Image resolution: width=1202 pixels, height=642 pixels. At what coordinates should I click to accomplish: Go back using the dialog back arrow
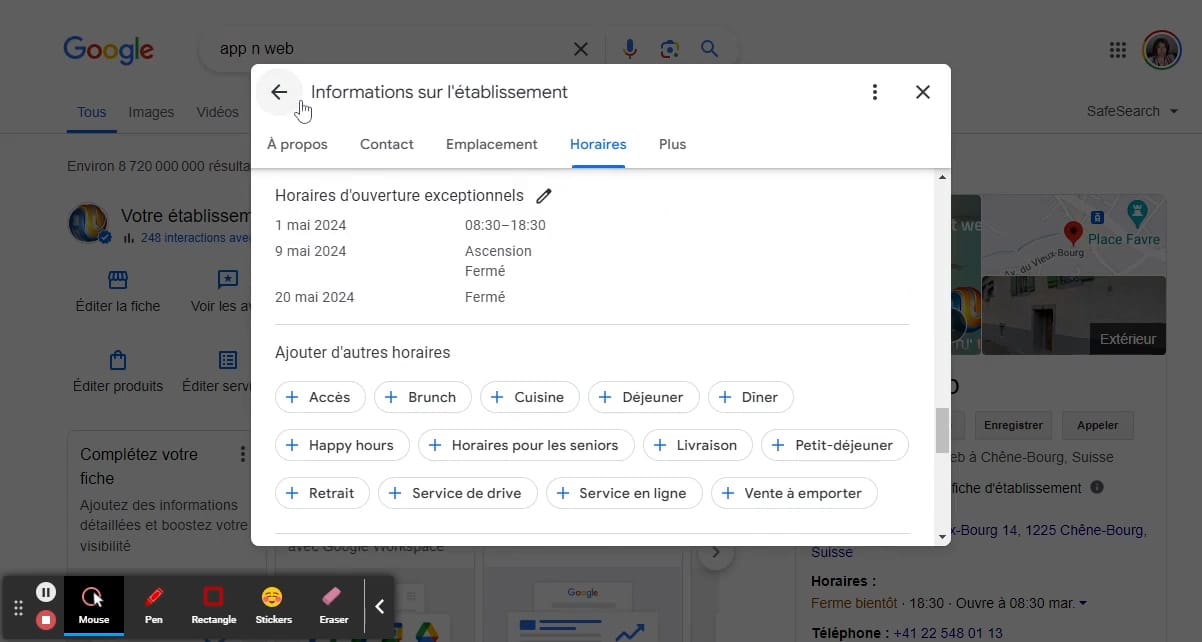[279, 92]
